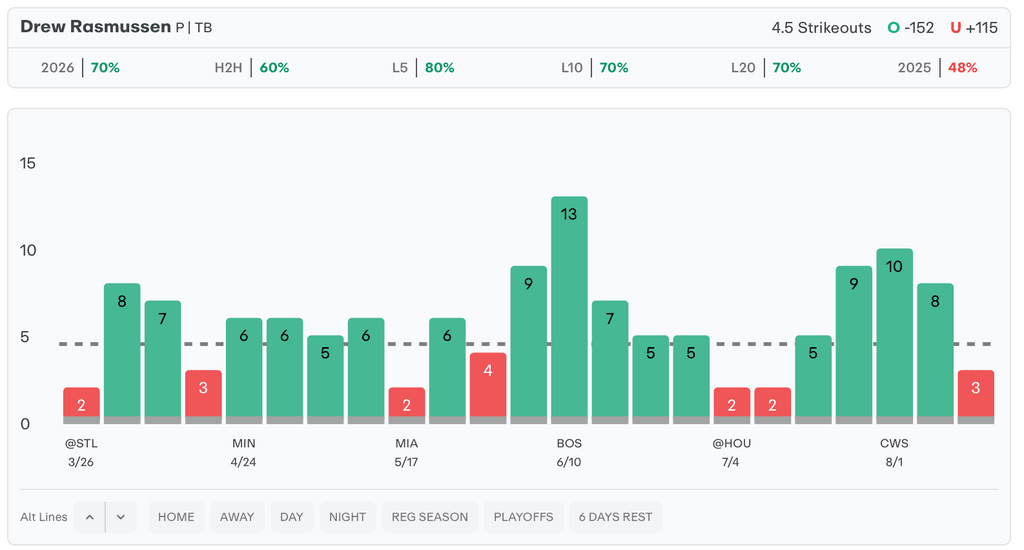Select the 10-strikeout bar for CWS 8/1

pyautogui.click(x=894, y=336)
